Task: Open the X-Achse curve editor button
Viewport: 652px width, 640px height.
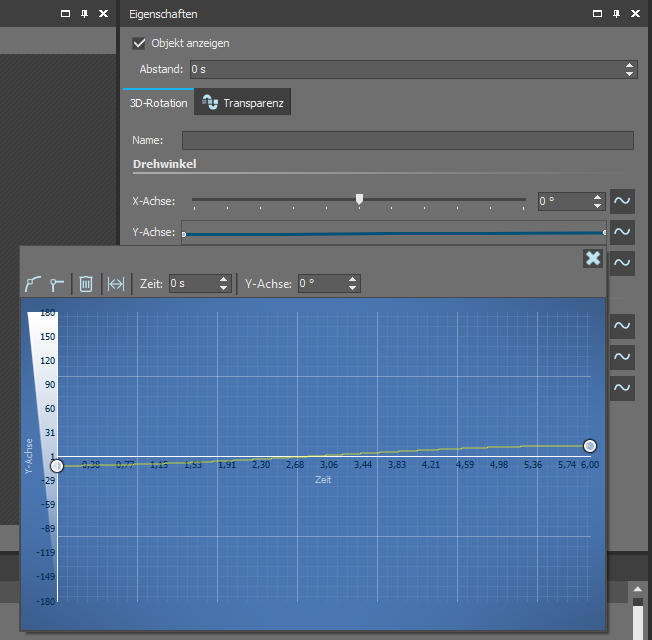Action: pyautogui.click(x=622, y=201)
